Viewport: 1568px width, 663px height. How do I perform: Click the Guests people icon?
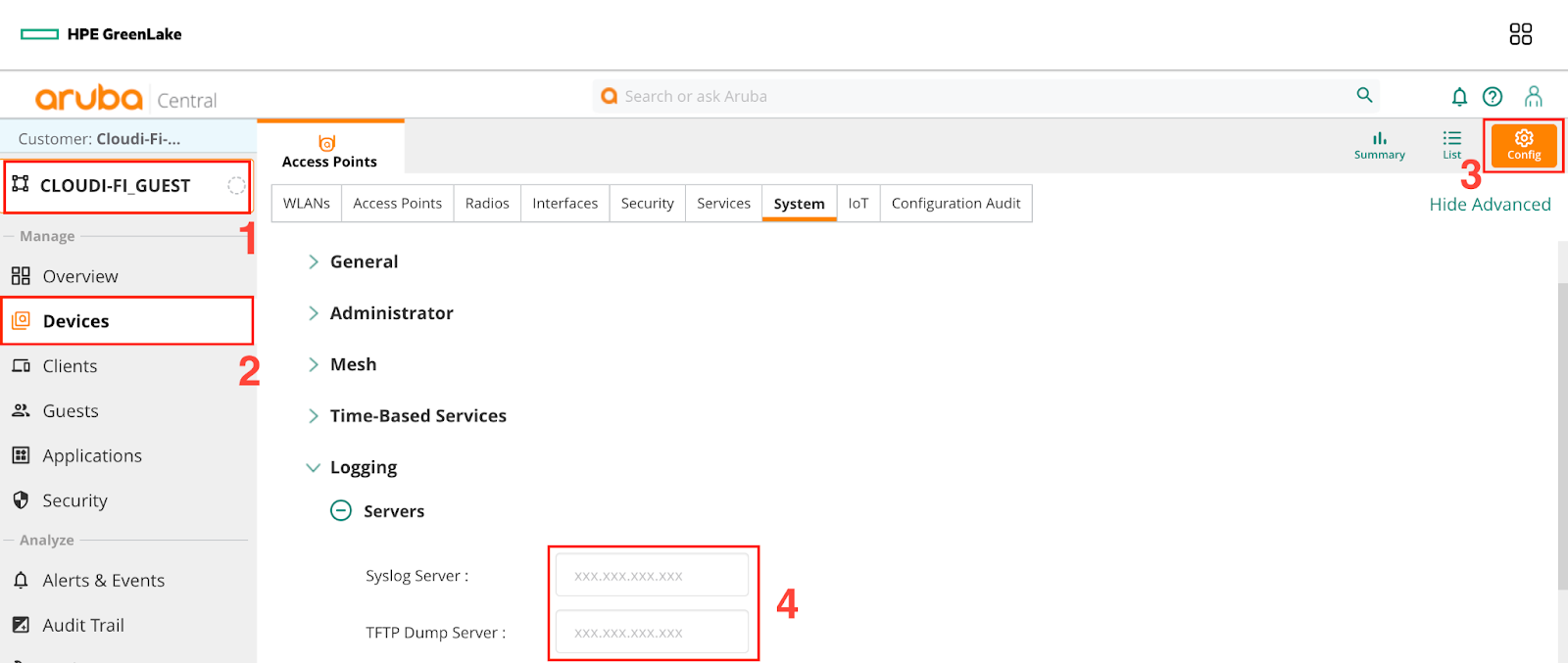21,410
